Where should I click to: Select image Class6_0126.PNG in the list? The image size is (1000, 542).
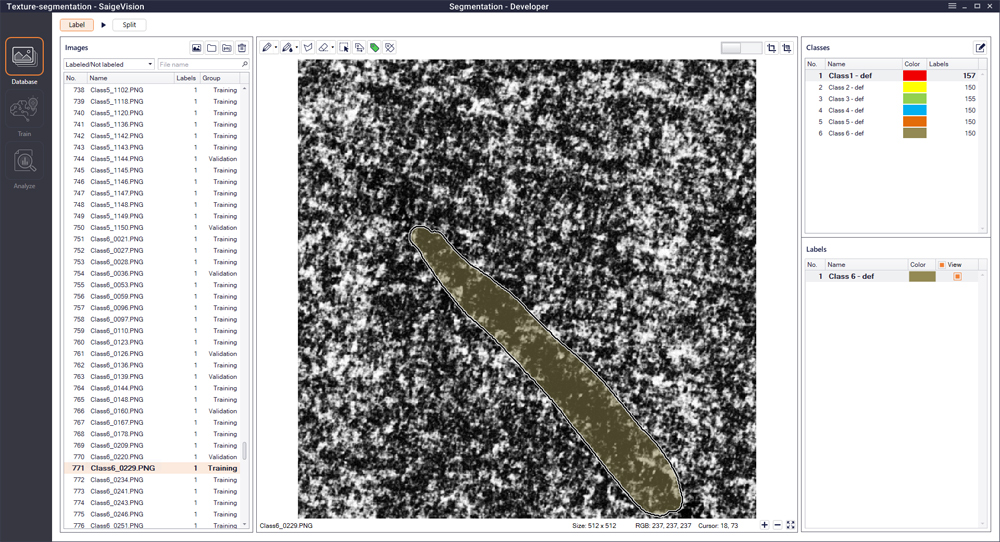coord(152,354)
